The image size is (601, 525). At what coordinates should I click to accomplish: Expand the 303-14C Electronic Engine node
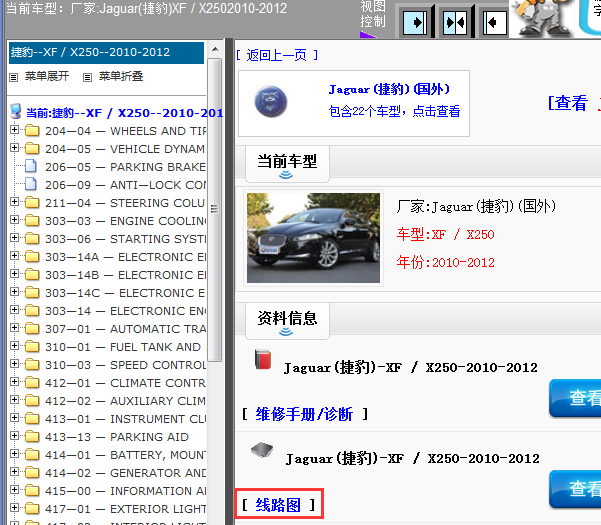[15, 292]
